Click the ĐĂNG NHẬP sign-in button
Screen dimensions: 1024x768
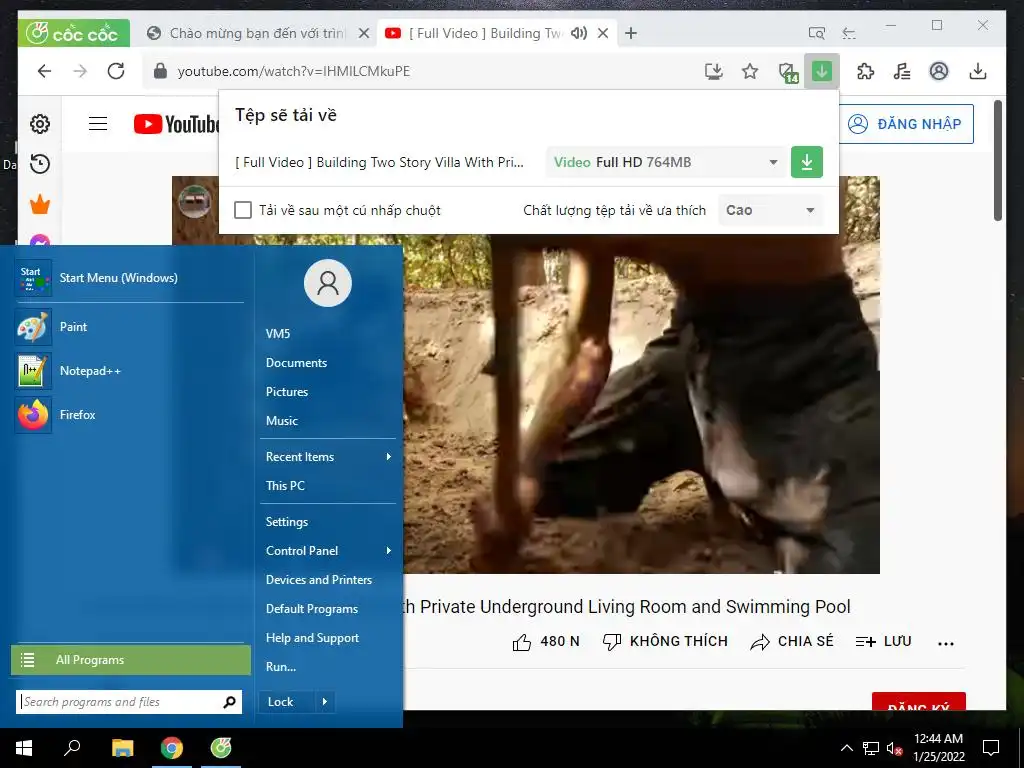[906, 124]
